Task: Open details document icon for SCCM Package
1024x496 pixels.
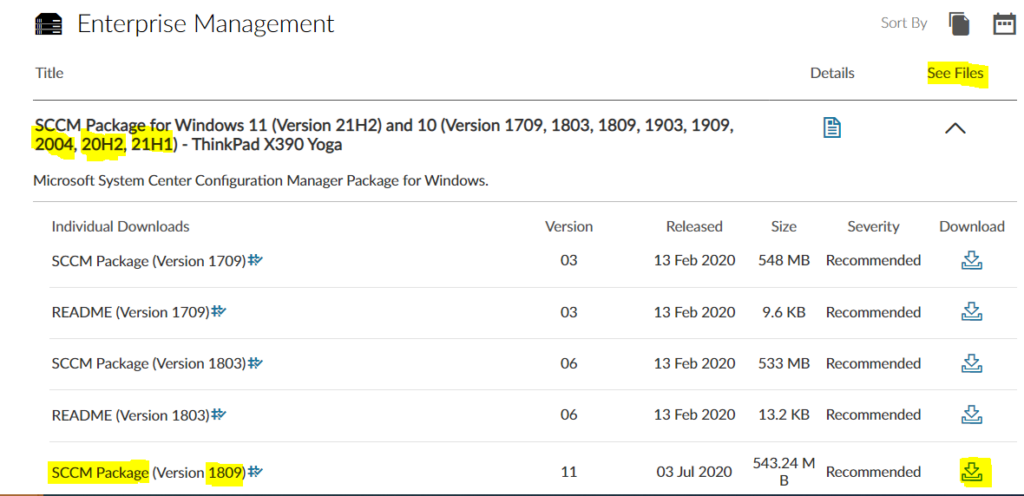Action: point(832,128)
